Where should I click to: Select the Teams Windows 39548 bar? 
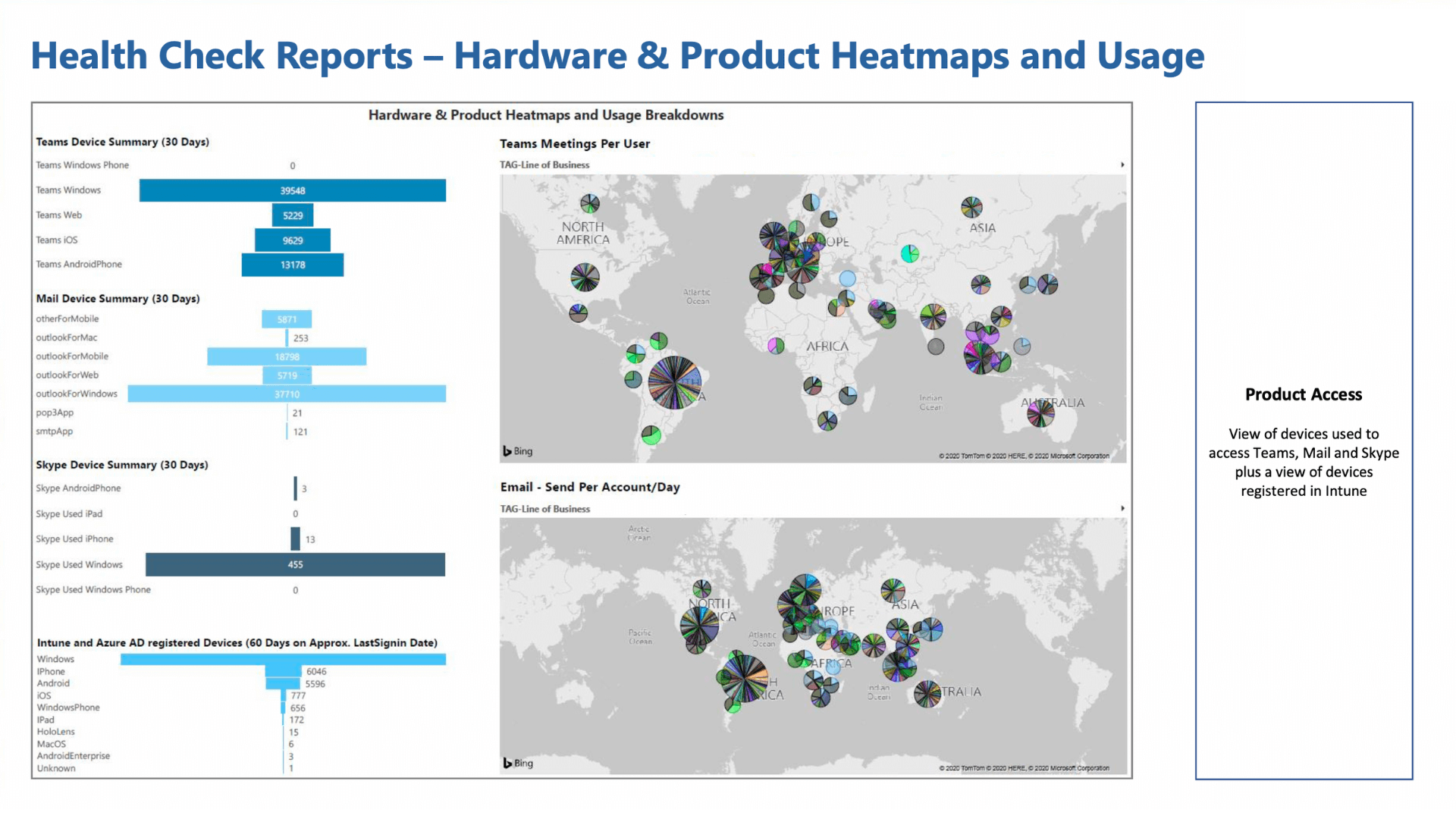click(293, 190)
